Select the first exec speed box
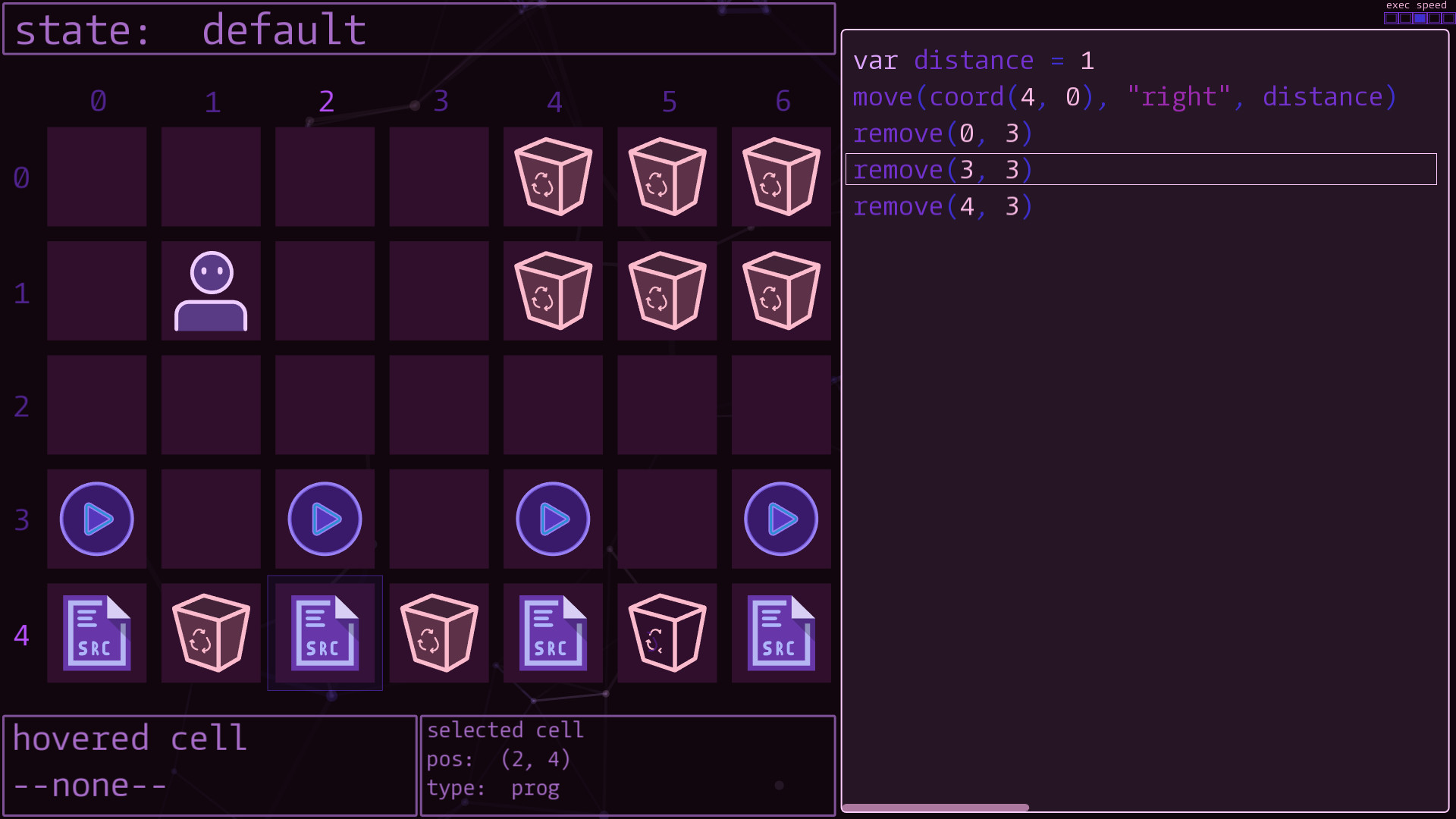The width and height of the screenshot is (1456, 819). 1391,18
